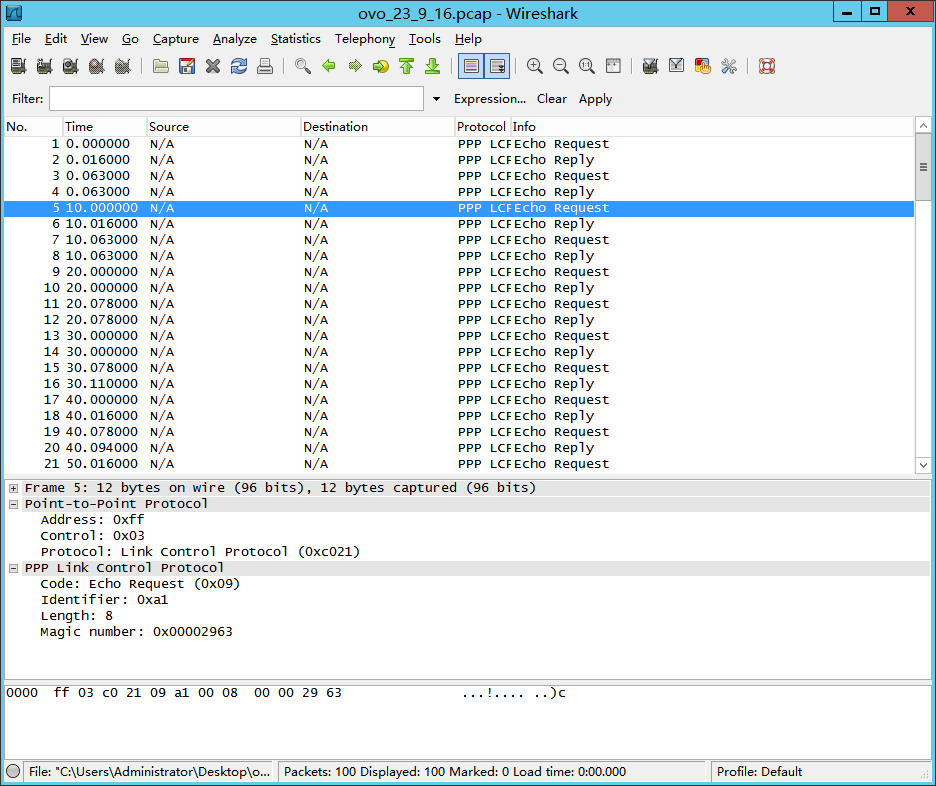
Task: Jump to the last packet icon
Action: [433, 66]
